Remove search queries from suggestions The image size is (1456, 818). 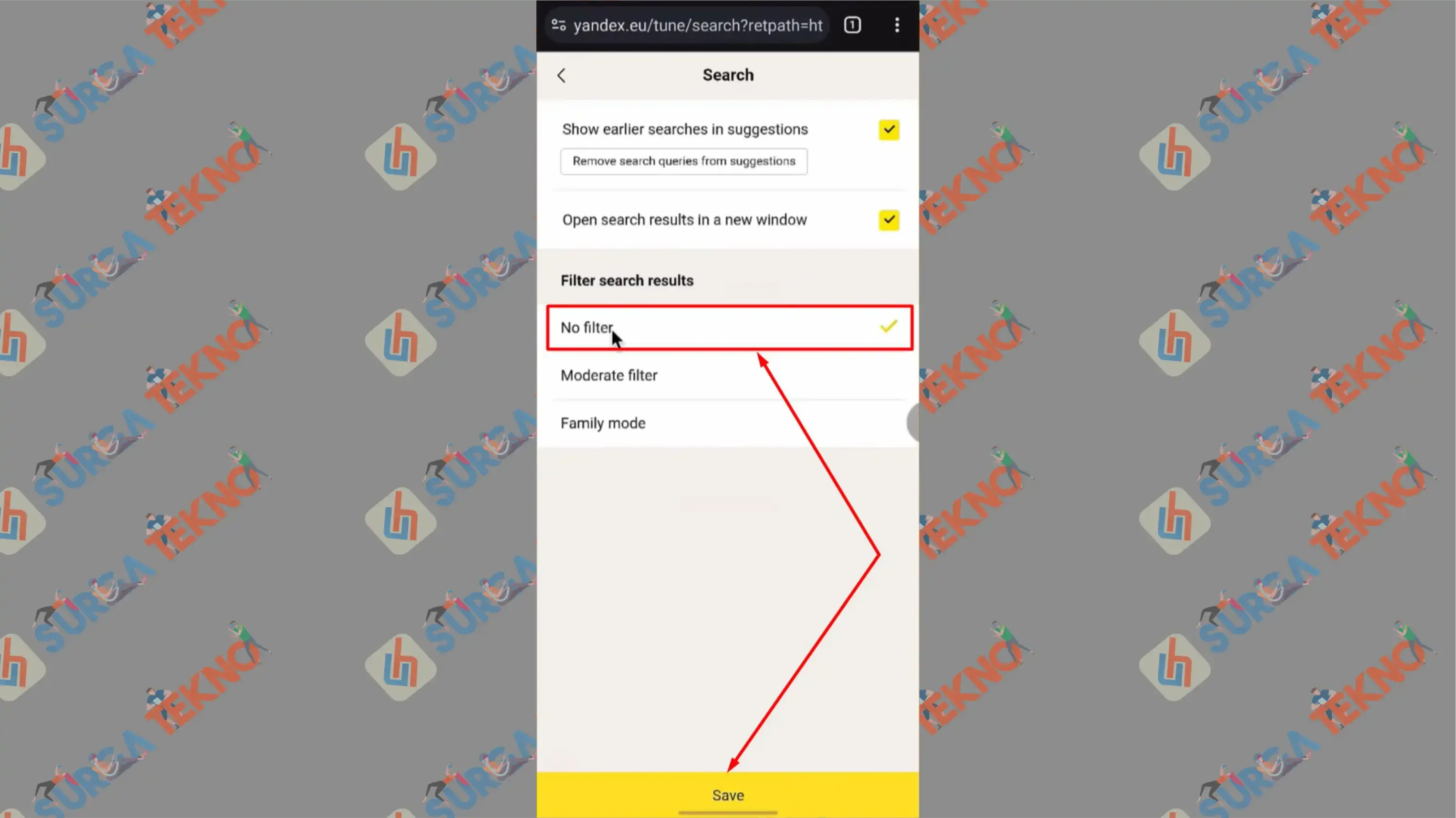click(683, 160)
